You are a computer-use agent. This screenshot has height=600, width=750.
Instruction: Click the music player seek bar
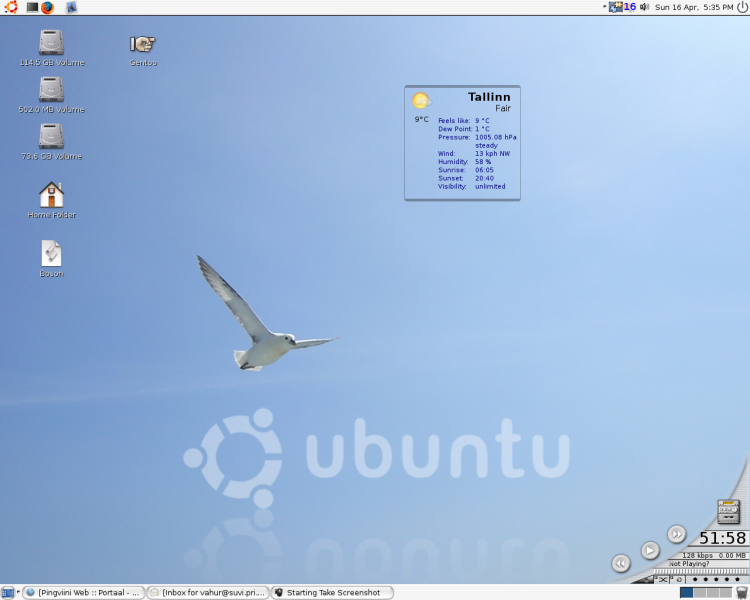click(x=700, y=572)
